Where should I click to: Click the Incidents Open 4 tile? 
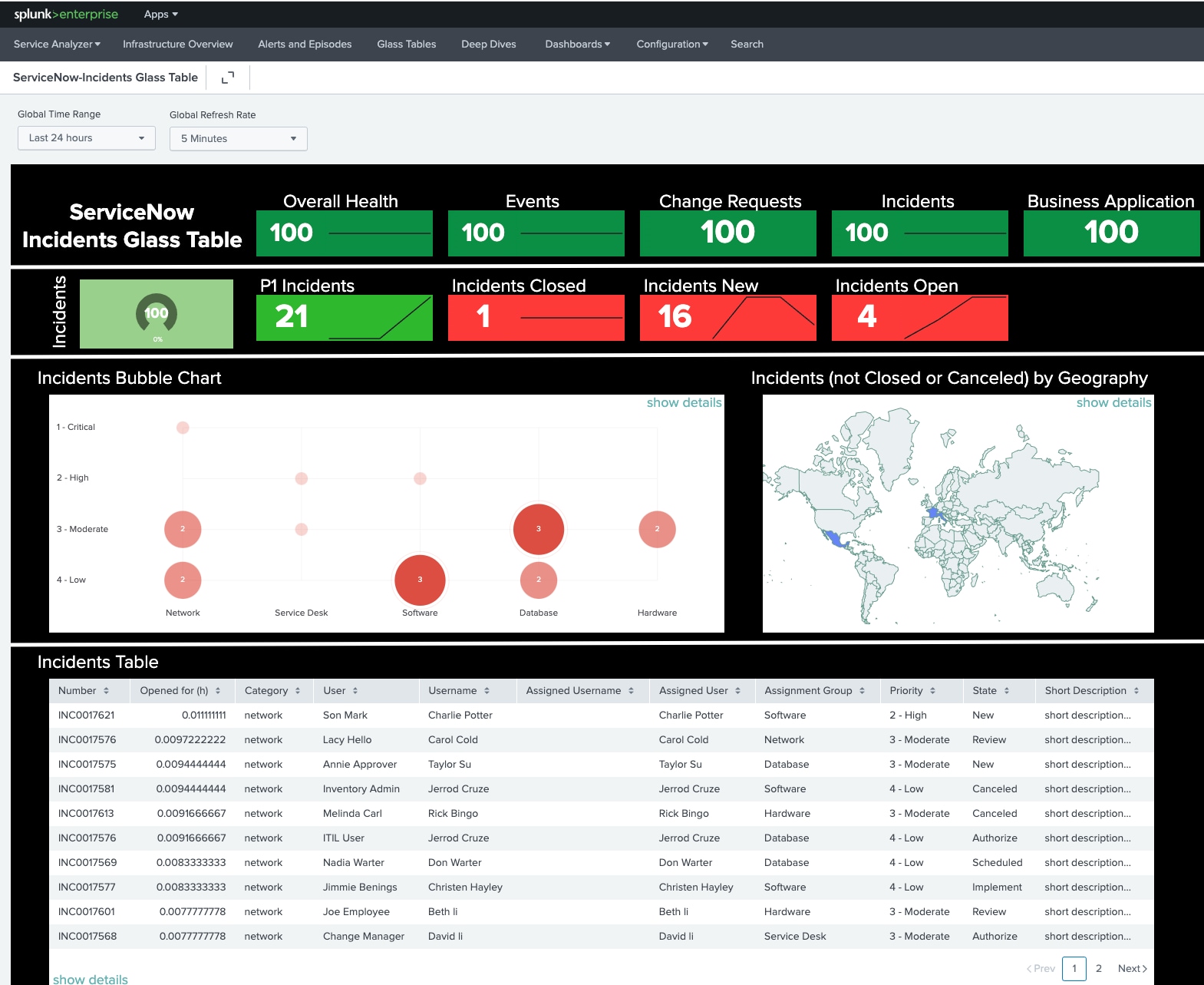920,317
